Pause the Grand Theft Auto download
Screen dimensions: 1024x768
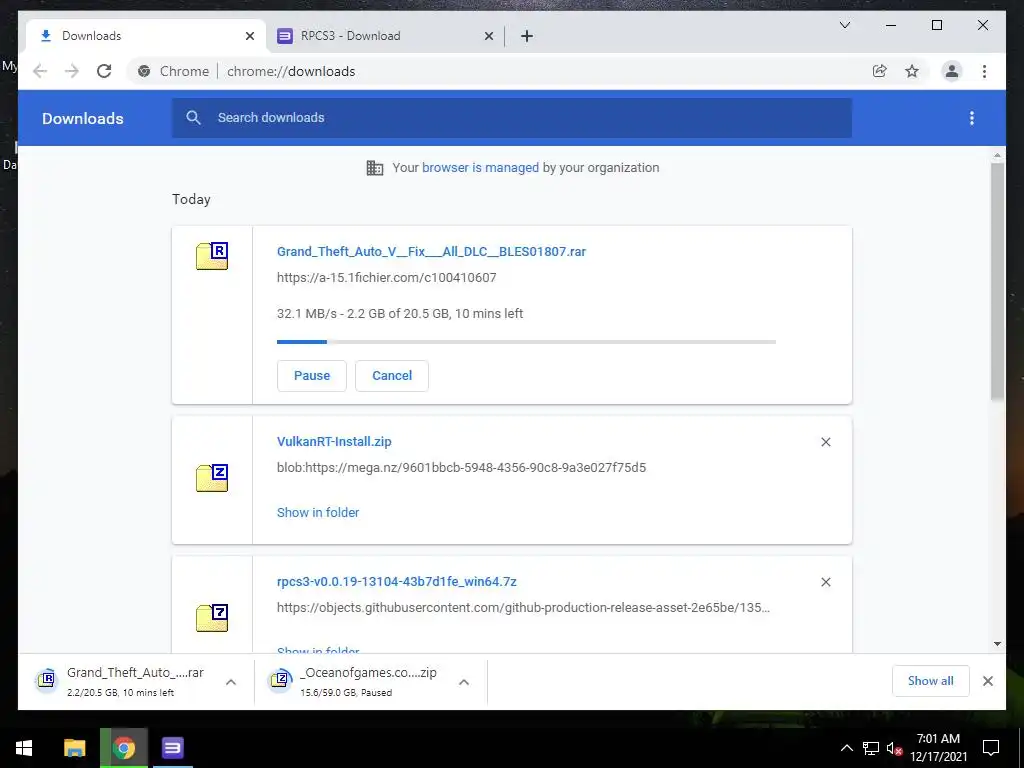[x=312, y=376]
